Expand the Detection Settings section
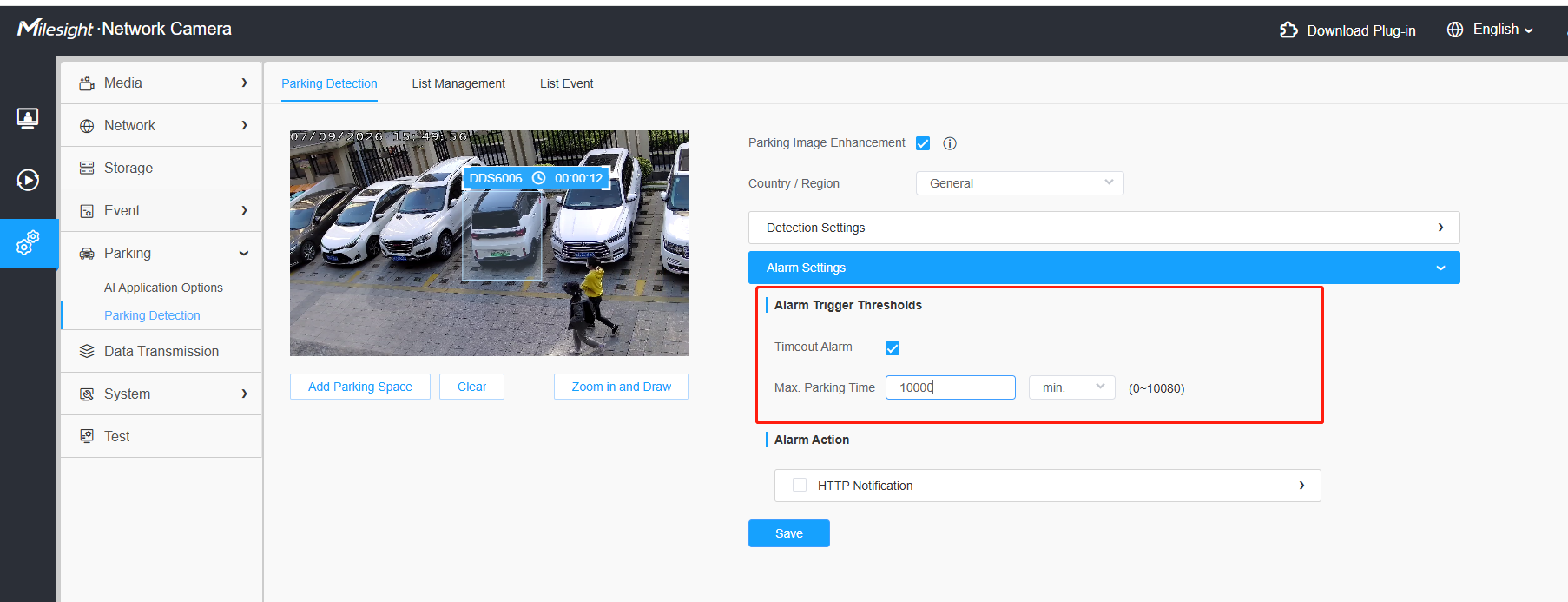 click(1104, 228)
